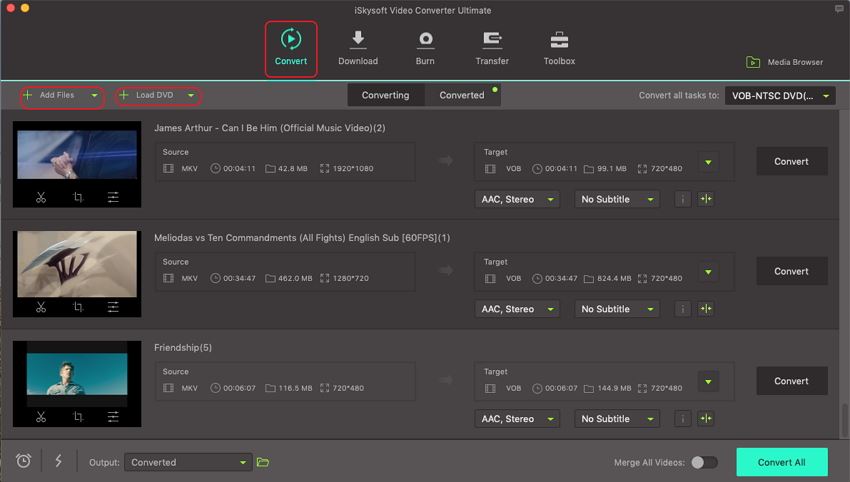
Task: Open No Subtitle dropdown for Friendship(5) video
Action: [617, 419]
